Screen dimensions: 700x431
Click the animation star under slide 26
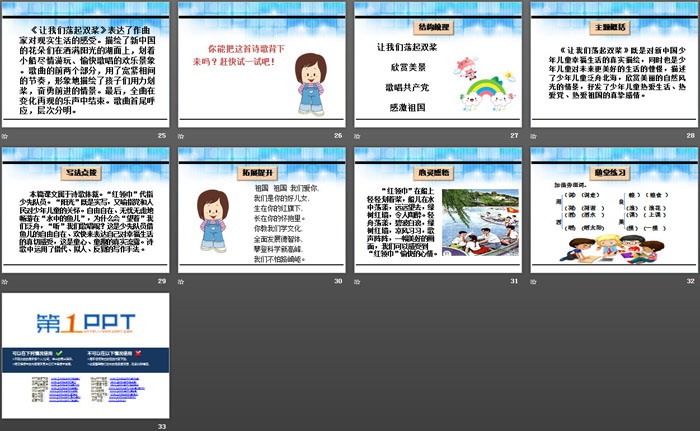[183, 134]
